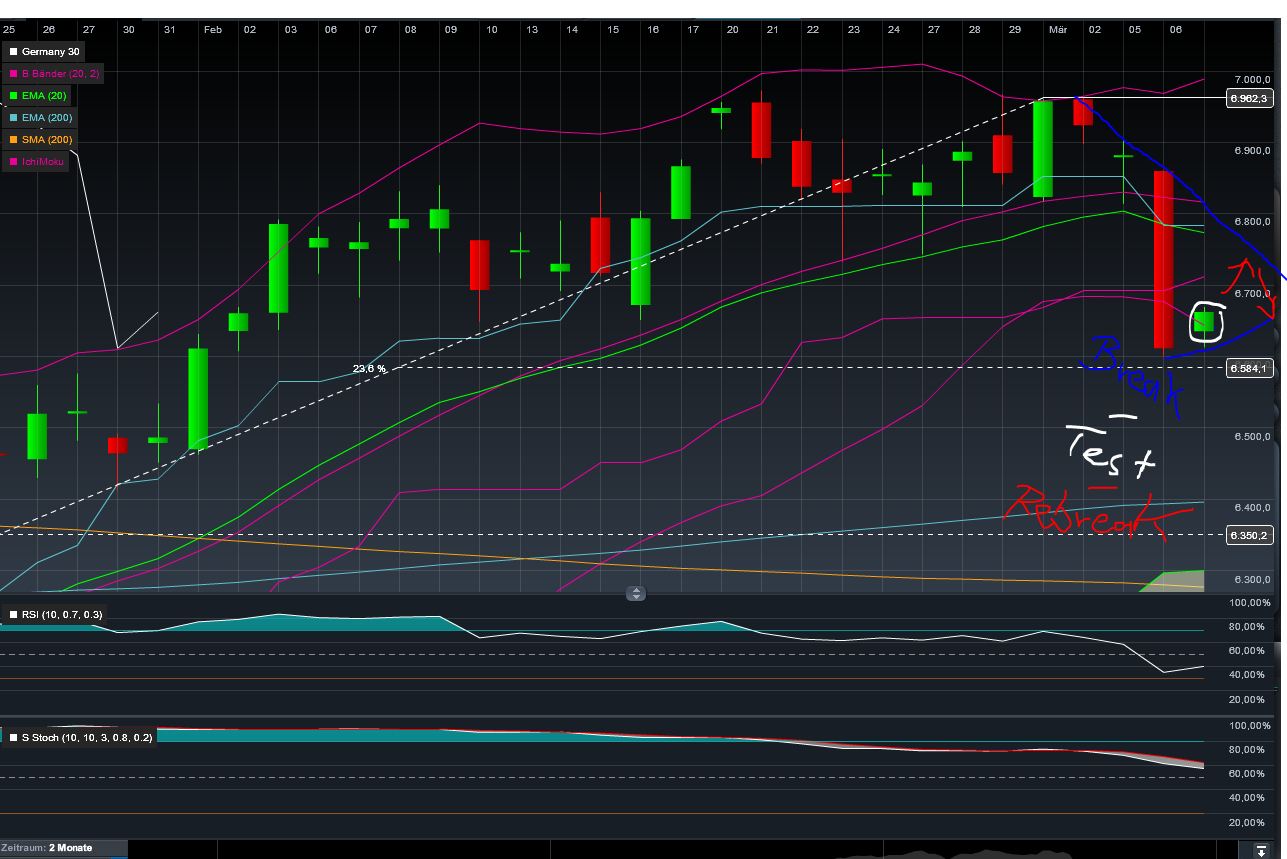This screenshot has width=1287, height=859.
Task: Click the 6.584,1 price level tag
Action: pos(1248,369)
